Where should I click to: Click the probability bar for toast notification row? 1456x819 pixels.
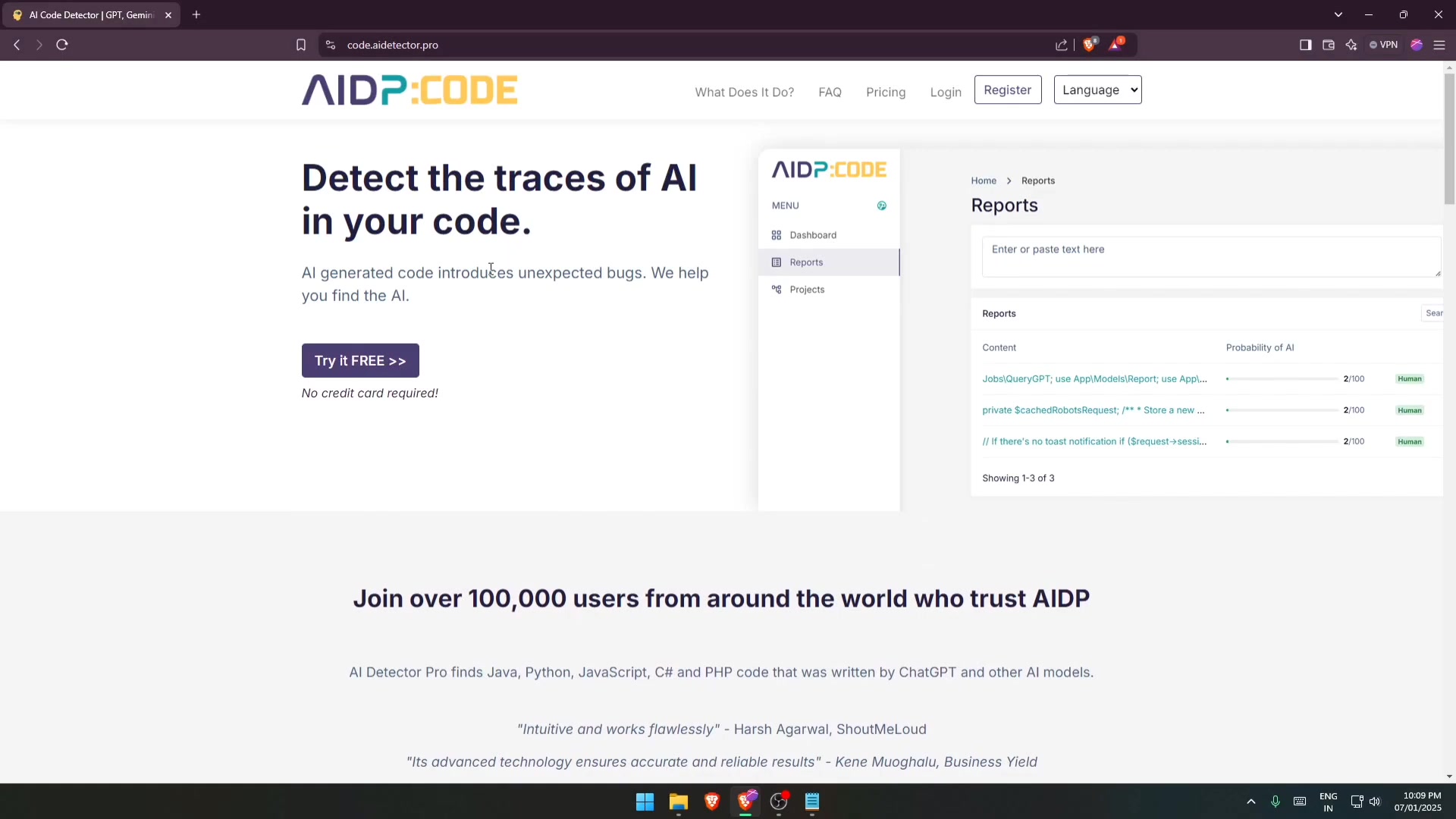(1282, 441)
